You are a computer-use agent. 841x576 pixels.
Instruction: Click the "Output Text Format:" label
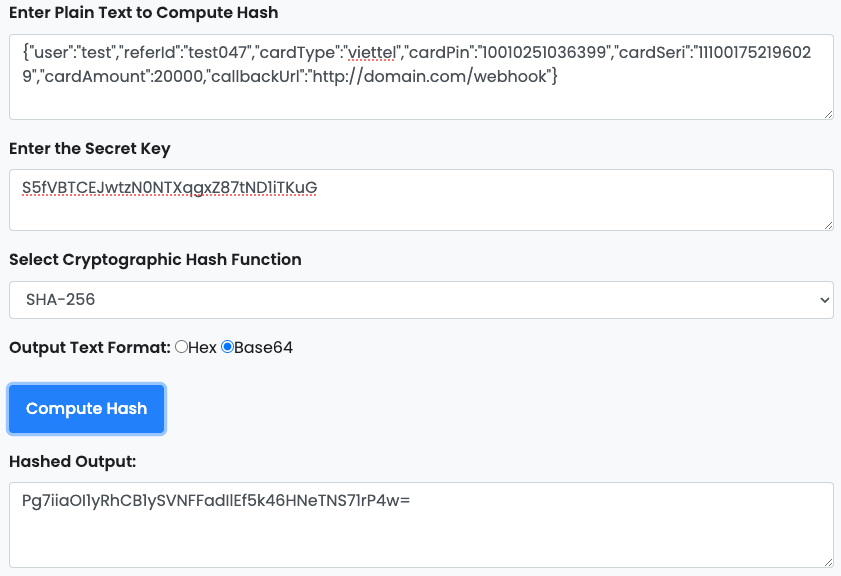pos(90,347)
